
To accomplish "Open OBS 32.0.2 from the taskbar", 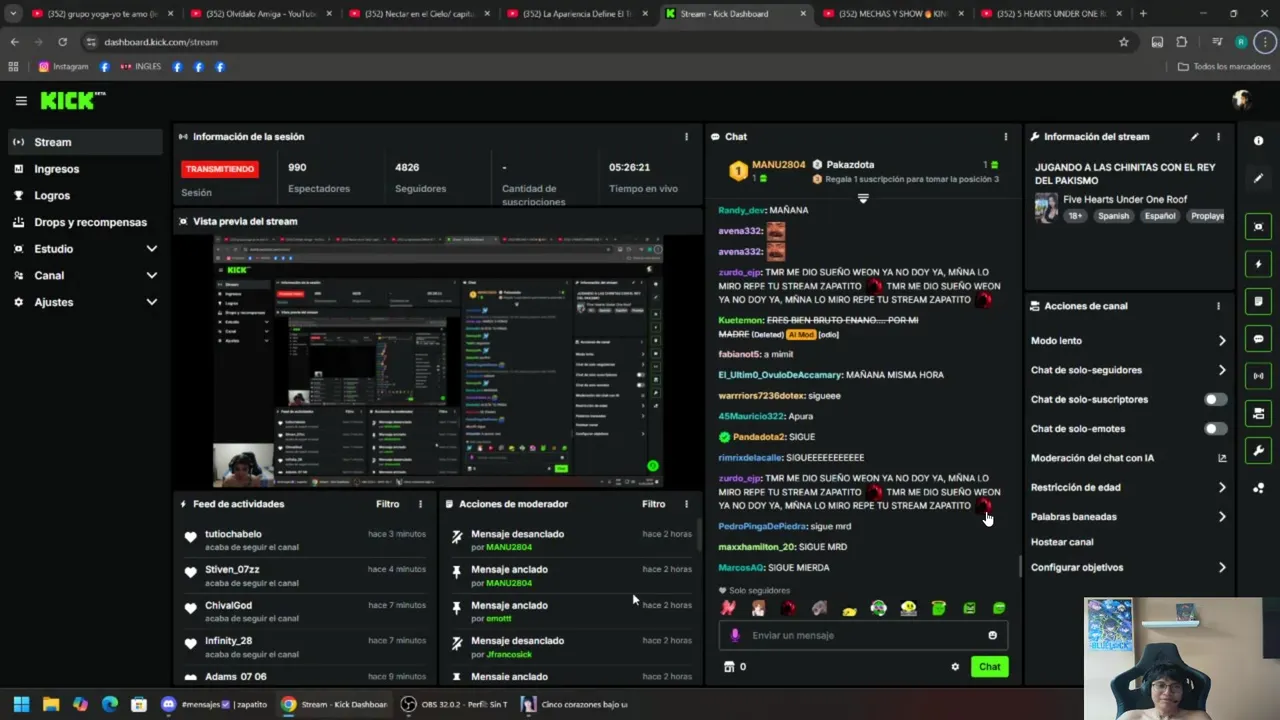I will point(453,704).
